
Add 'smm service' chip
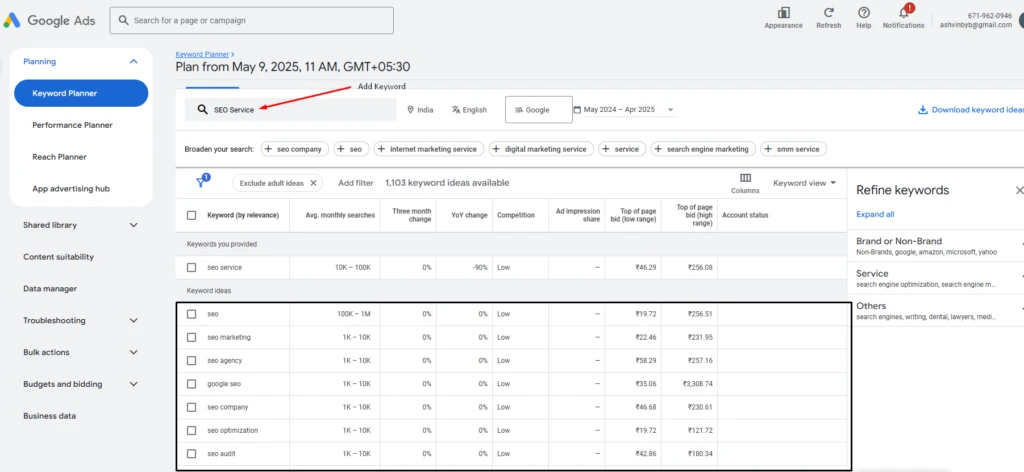coord(793,149)
